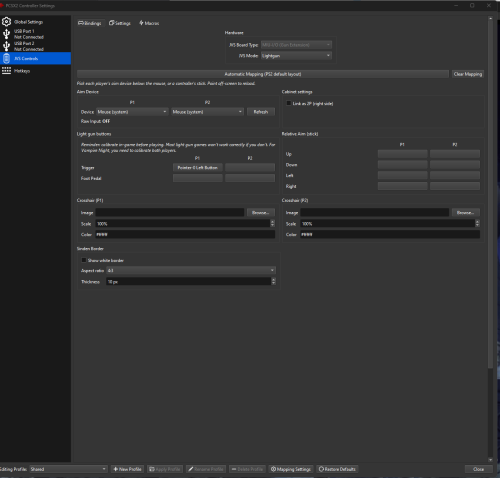Viewport: 500px width, 478px height.
Task: Click Automatic Mapping (PS2 default layout) button
Action: coord(263,74)
